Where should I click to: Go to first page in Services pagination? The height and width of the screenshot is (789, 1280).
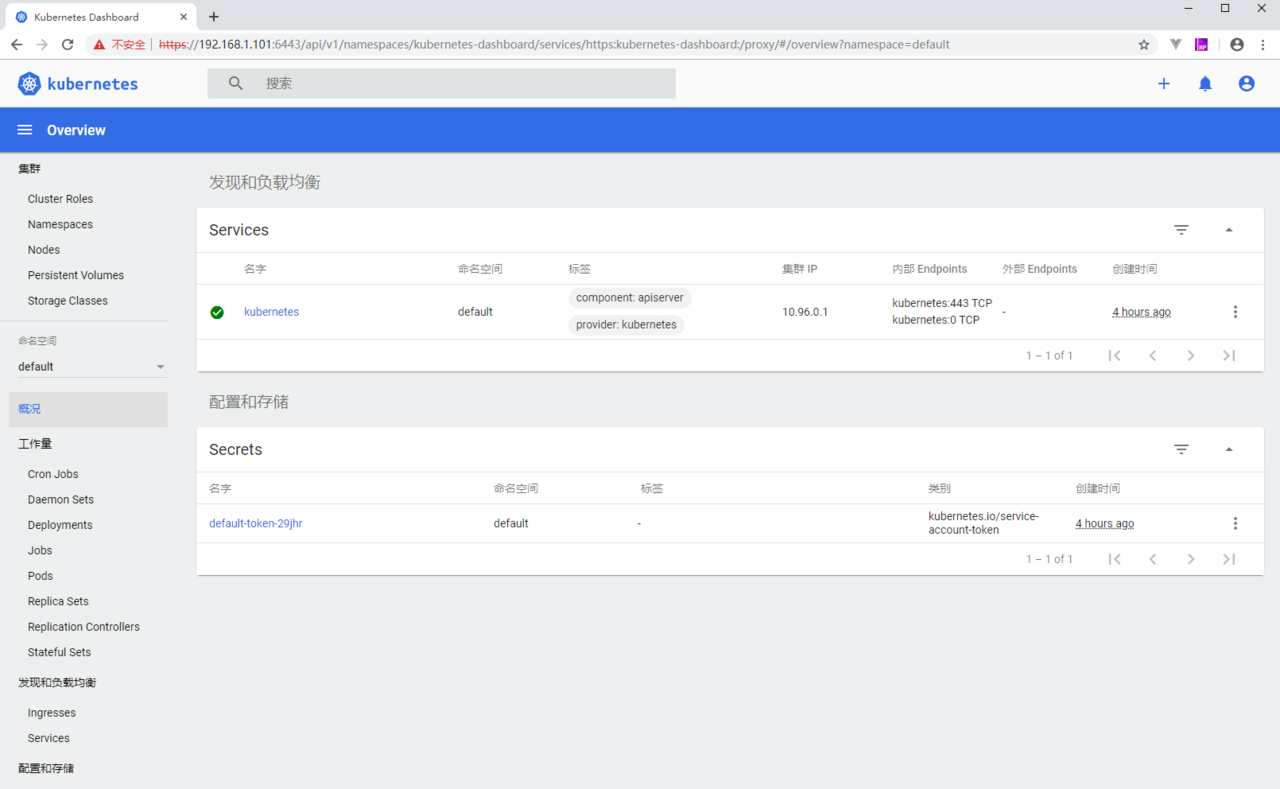[1115, 356]
